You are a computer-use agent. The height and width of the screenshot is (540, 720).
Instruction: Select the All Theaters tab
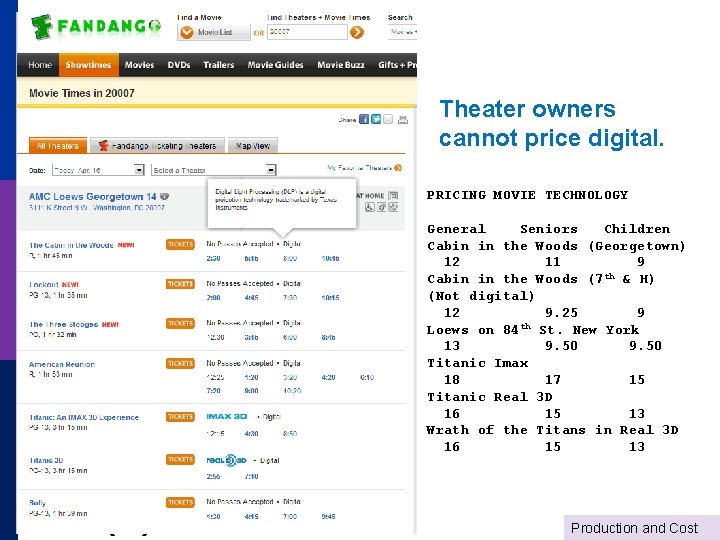(x=58, y=146)
